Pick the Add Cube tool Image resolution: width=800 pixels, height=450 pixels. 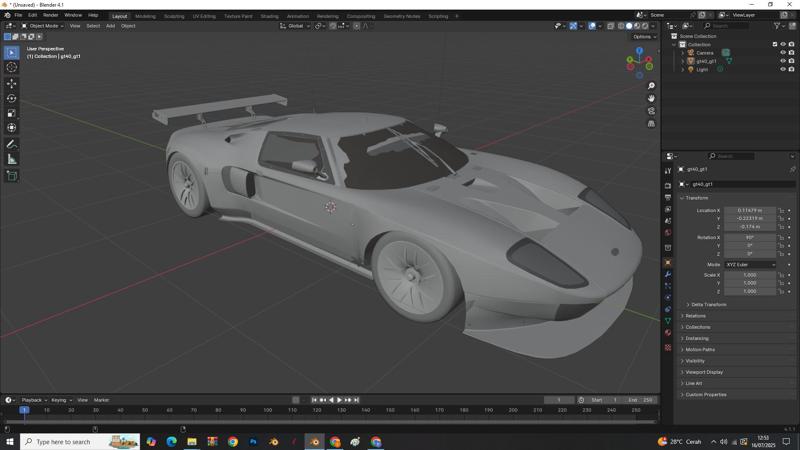[12, 176]
